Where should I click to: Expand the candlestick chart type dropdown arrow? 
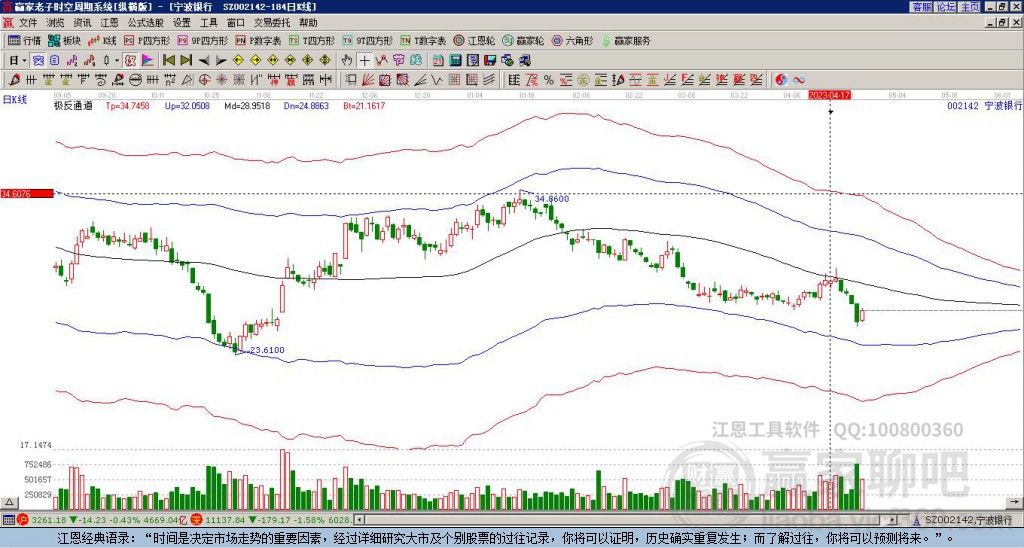click(117, 60)
